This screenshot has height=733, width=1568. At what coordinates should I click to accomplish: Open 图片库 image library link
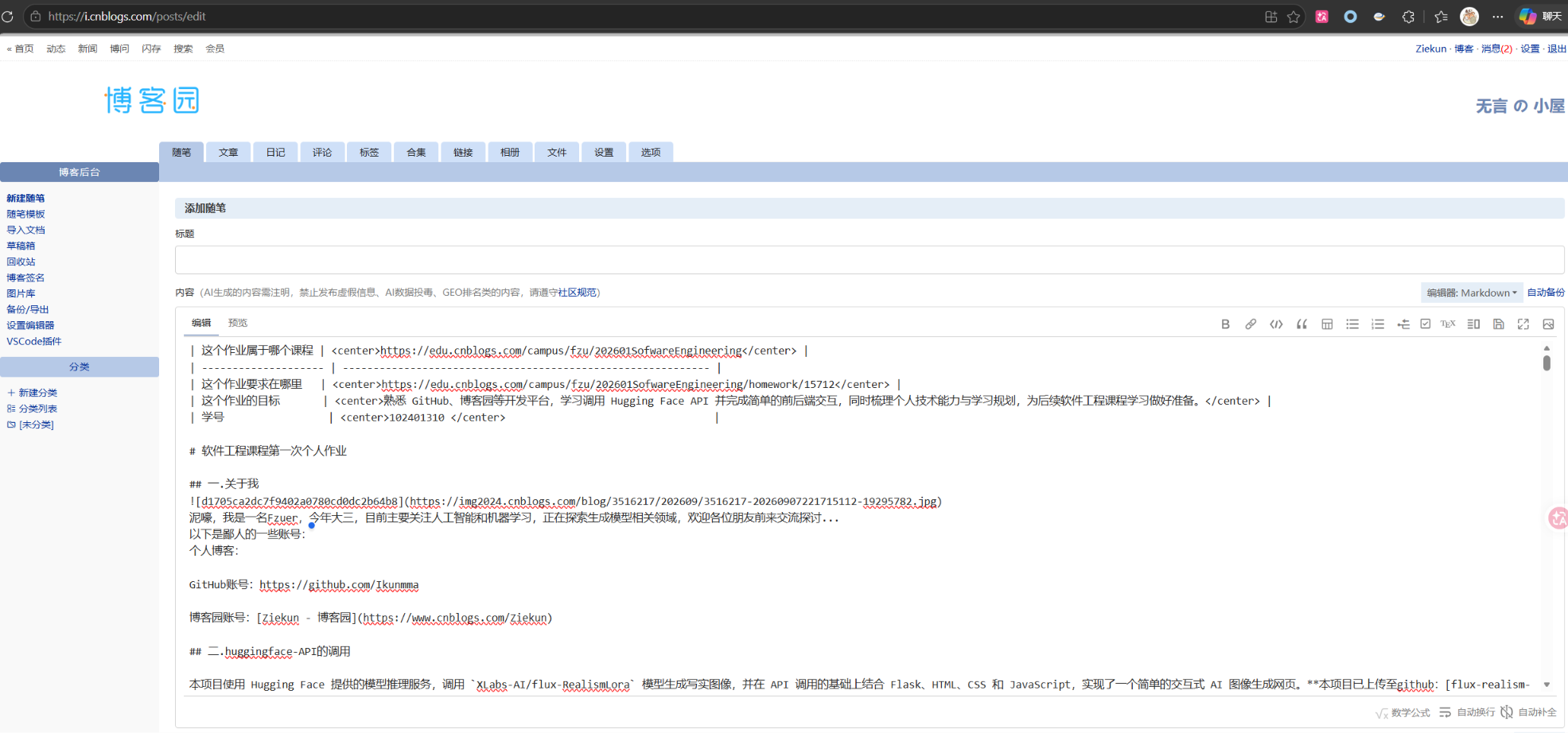click(x=21, y=293)
